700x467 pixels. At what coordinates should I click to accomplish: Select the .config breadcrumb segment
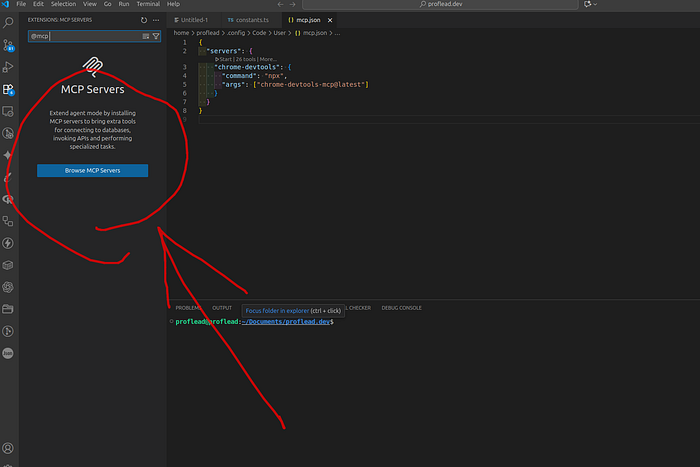(236, 33)
